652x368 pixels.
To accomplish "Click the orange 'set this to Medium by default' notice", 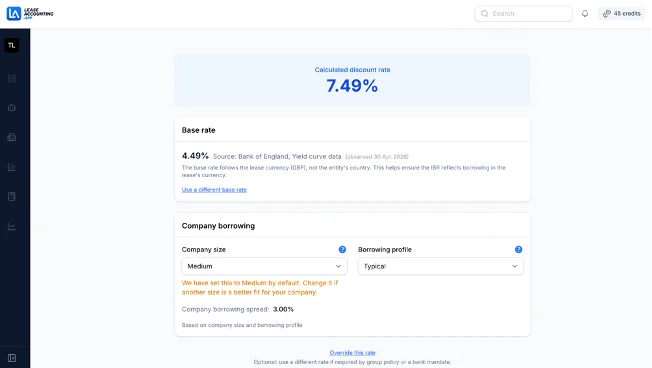I will [260, 287].
